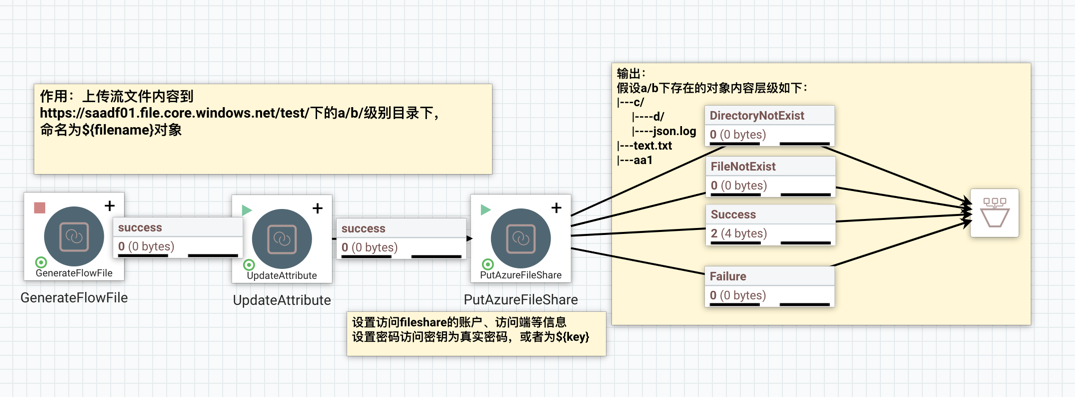Click green running indicator on PutAzureFileShare
Image resolution: width=1075 pixels, height=397 pixels.
pyautogui.click(x=486, y=209)
